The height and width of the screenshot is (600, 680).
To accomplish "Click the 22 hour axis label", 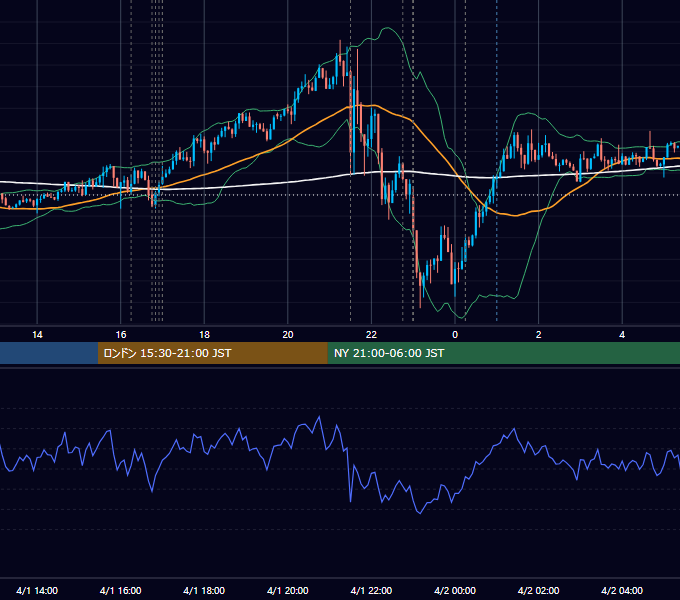I will tap(371, 335).
